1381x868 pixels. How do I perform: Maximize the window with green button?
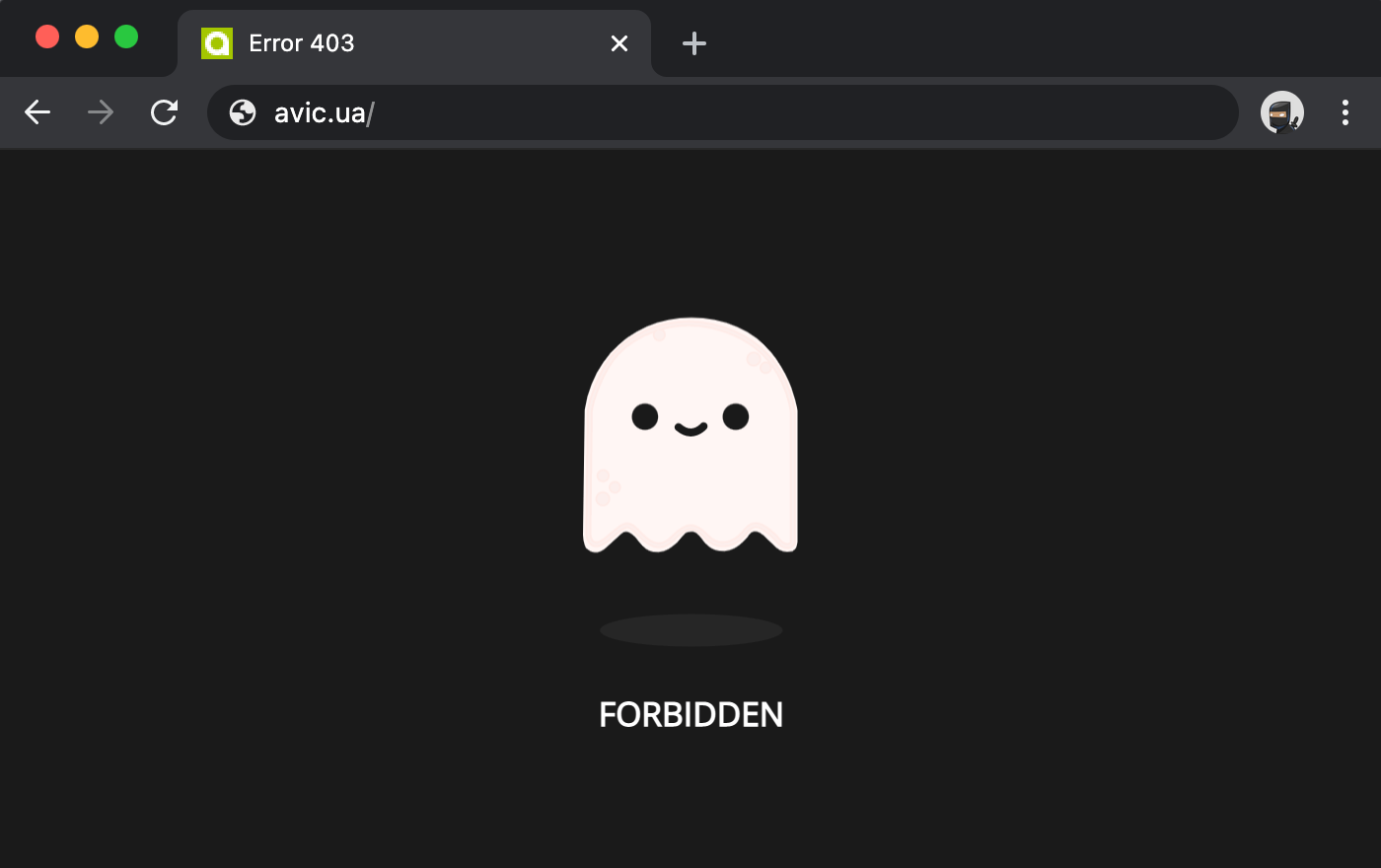coord(126,36)
